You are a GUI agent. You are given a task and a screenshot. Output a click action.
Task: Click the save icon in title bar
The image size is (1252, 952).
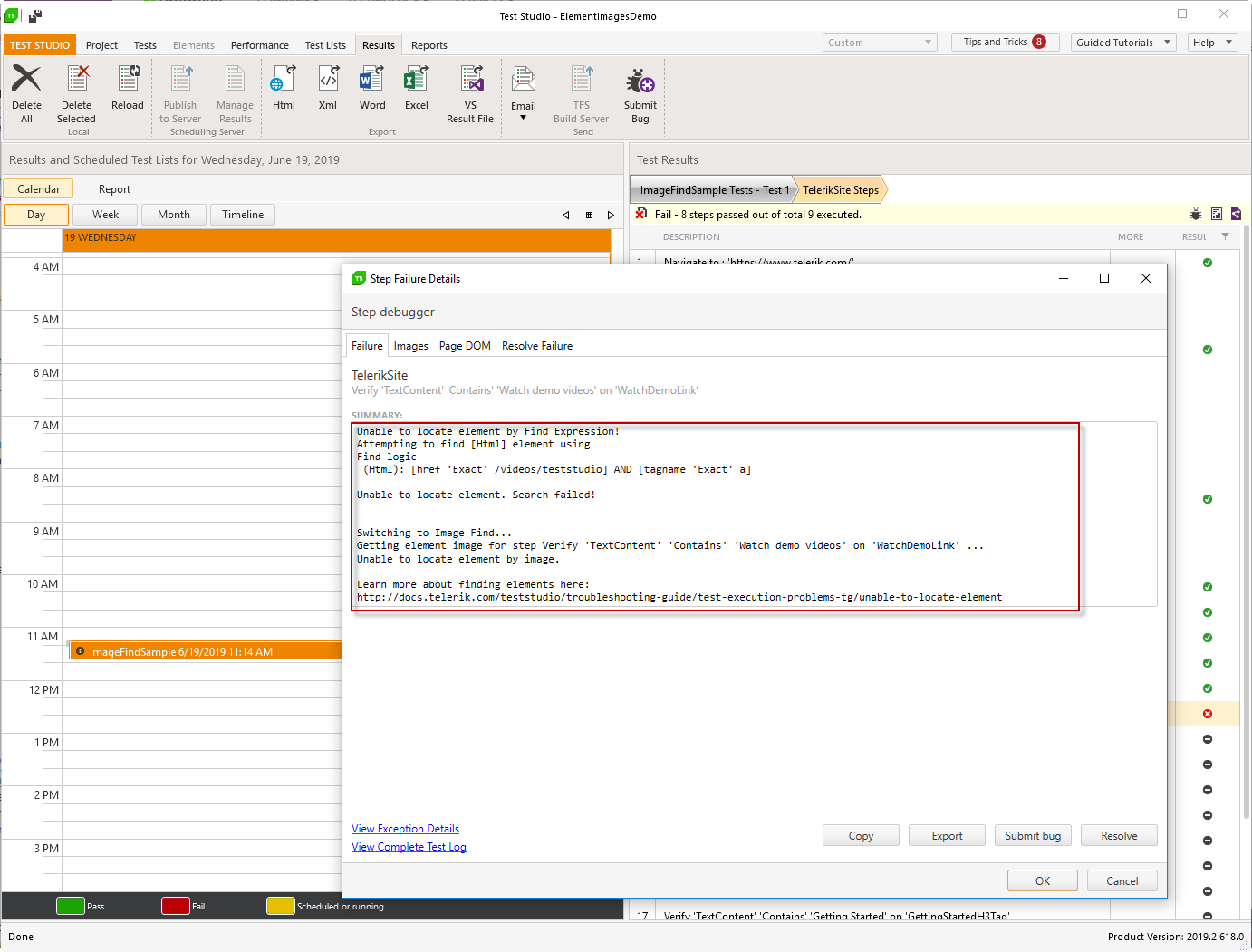35,15
